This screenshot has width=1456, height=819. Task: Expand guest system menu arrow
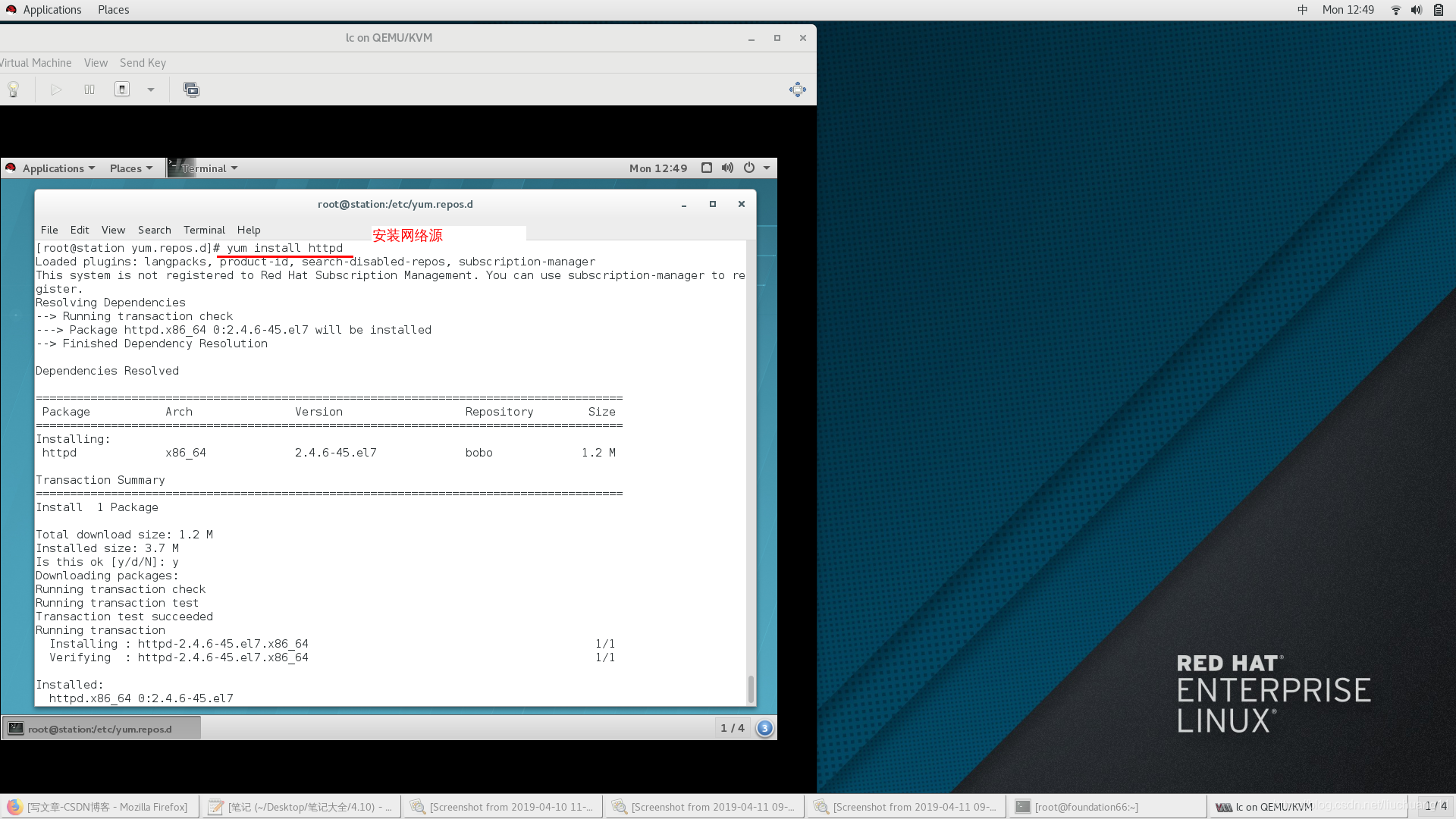(767, 168)
